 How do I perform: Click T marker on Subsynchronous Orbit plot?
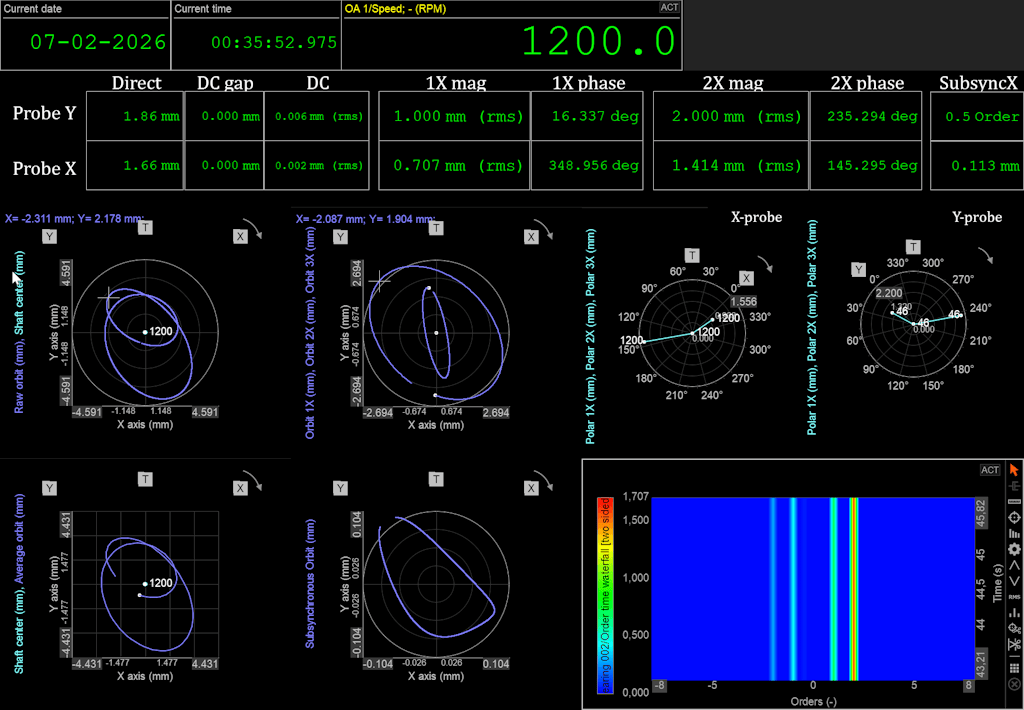pos(436,479)
